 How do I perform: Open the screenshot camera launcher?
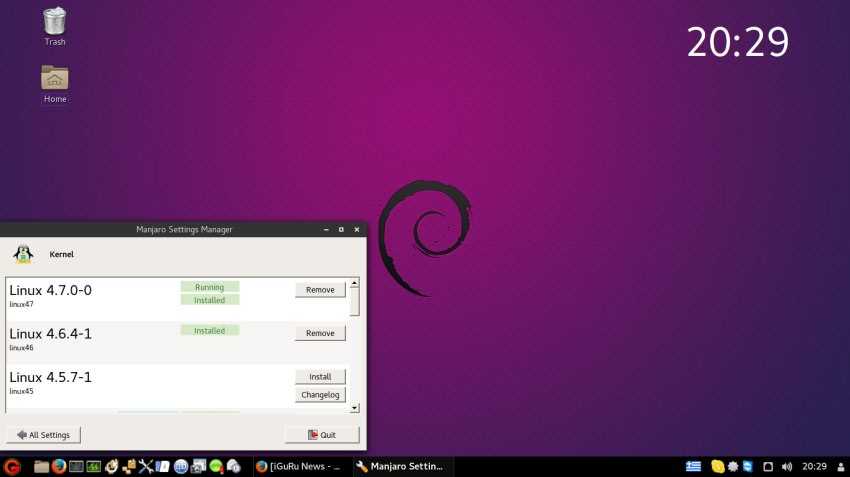click(x=198, y=466)
